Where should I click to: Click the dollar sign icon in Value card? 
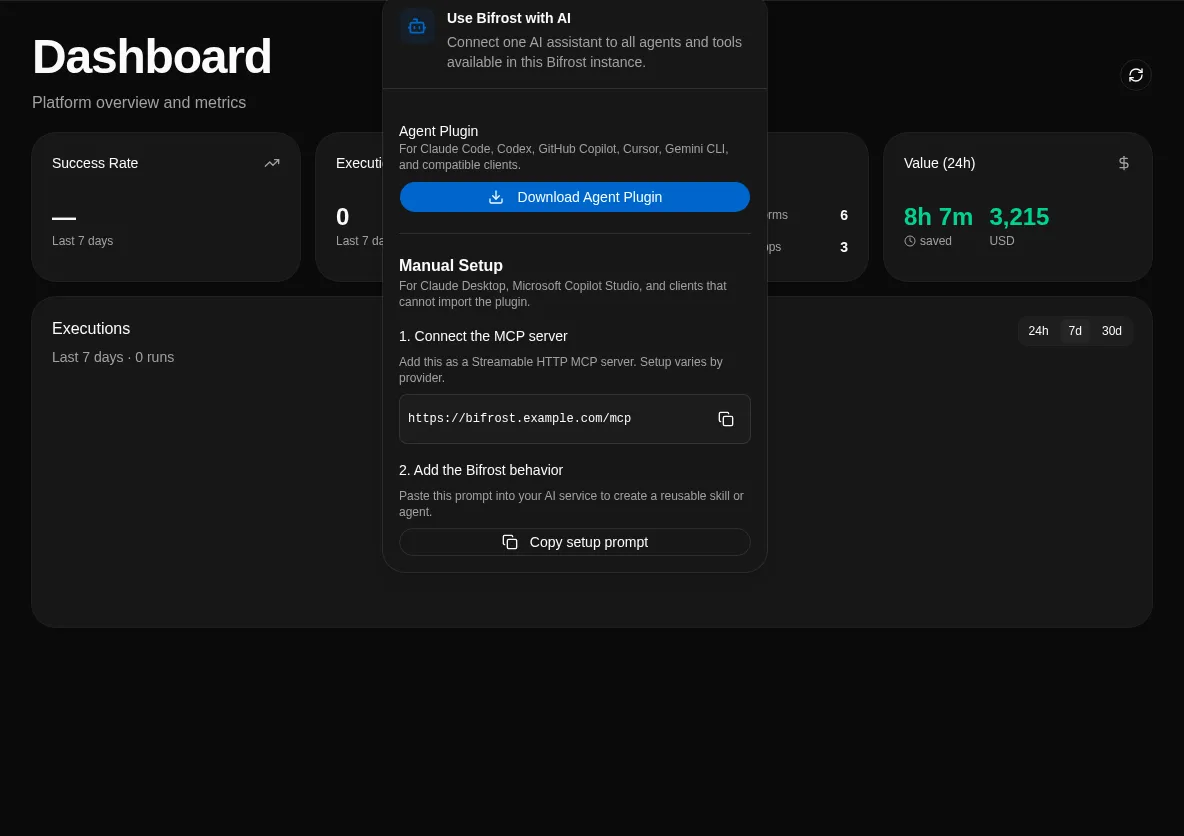coord(1124,163)
